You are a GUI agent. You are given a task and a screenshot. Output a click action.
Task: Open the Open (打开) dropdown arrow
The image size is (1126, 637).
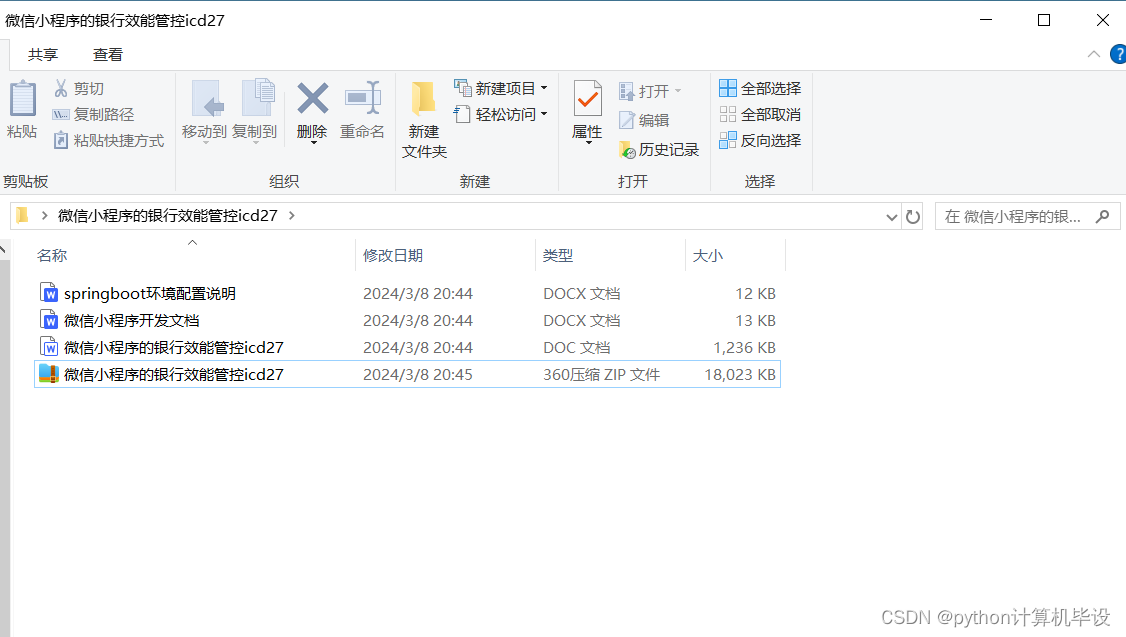pos(678,91)
